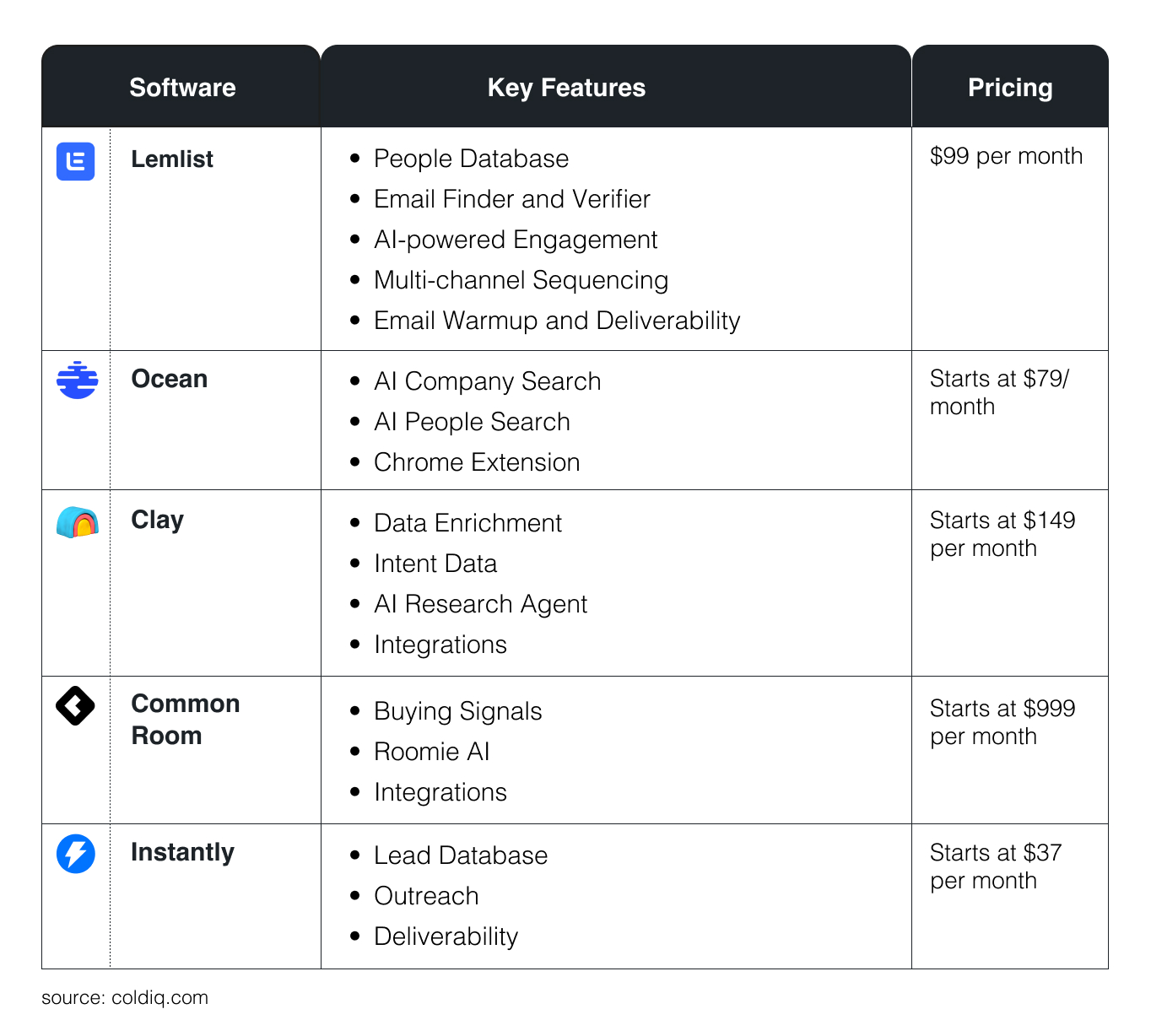The image size is (1151, 1036).
Task: Click the Lemlist blue logo icon
Action: pyautogui.click(x=76, y=161)
